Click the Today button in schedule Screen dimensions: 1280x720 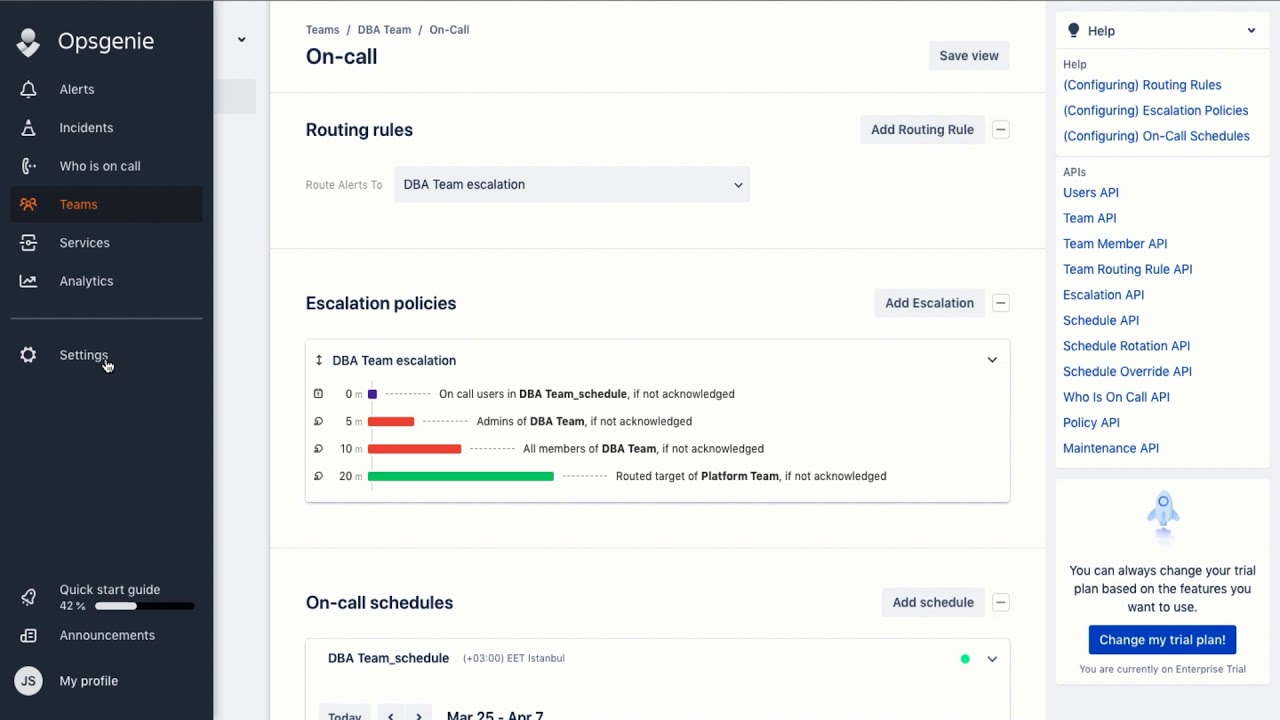point(345,716)
